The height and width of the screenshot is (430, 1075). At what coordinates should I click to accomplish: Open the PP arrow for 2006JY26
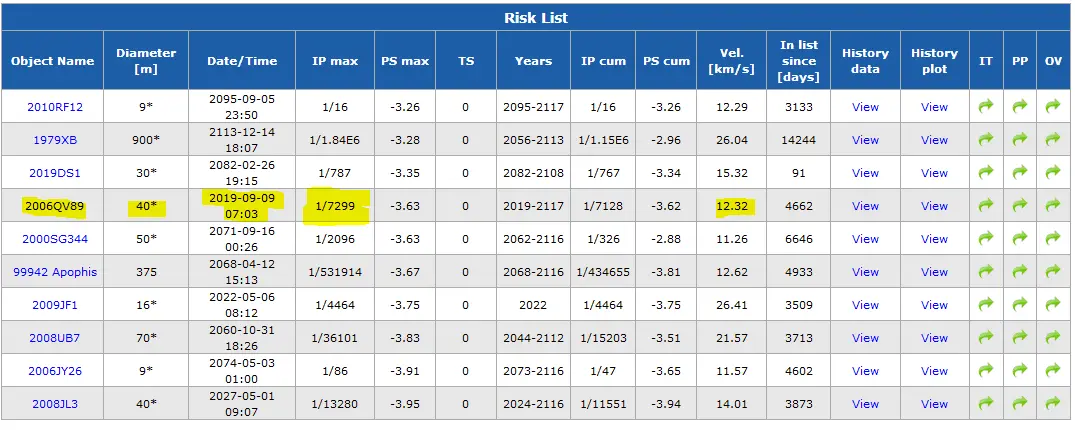click(1019, 370)
